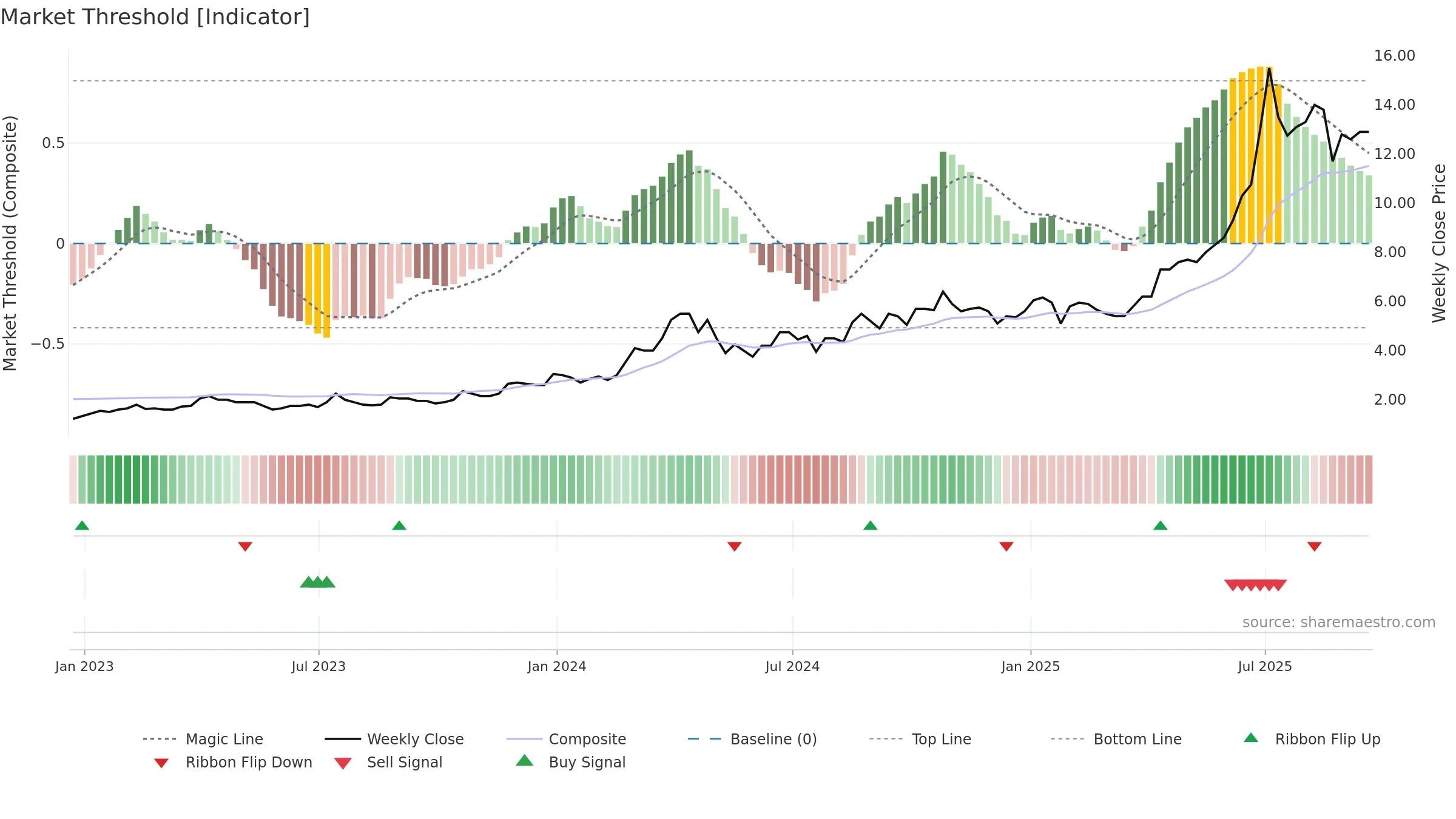Click the ribbon flip up marker at Jan 2023
This screenshot has width=1456, height=819.
coord(82,525)
